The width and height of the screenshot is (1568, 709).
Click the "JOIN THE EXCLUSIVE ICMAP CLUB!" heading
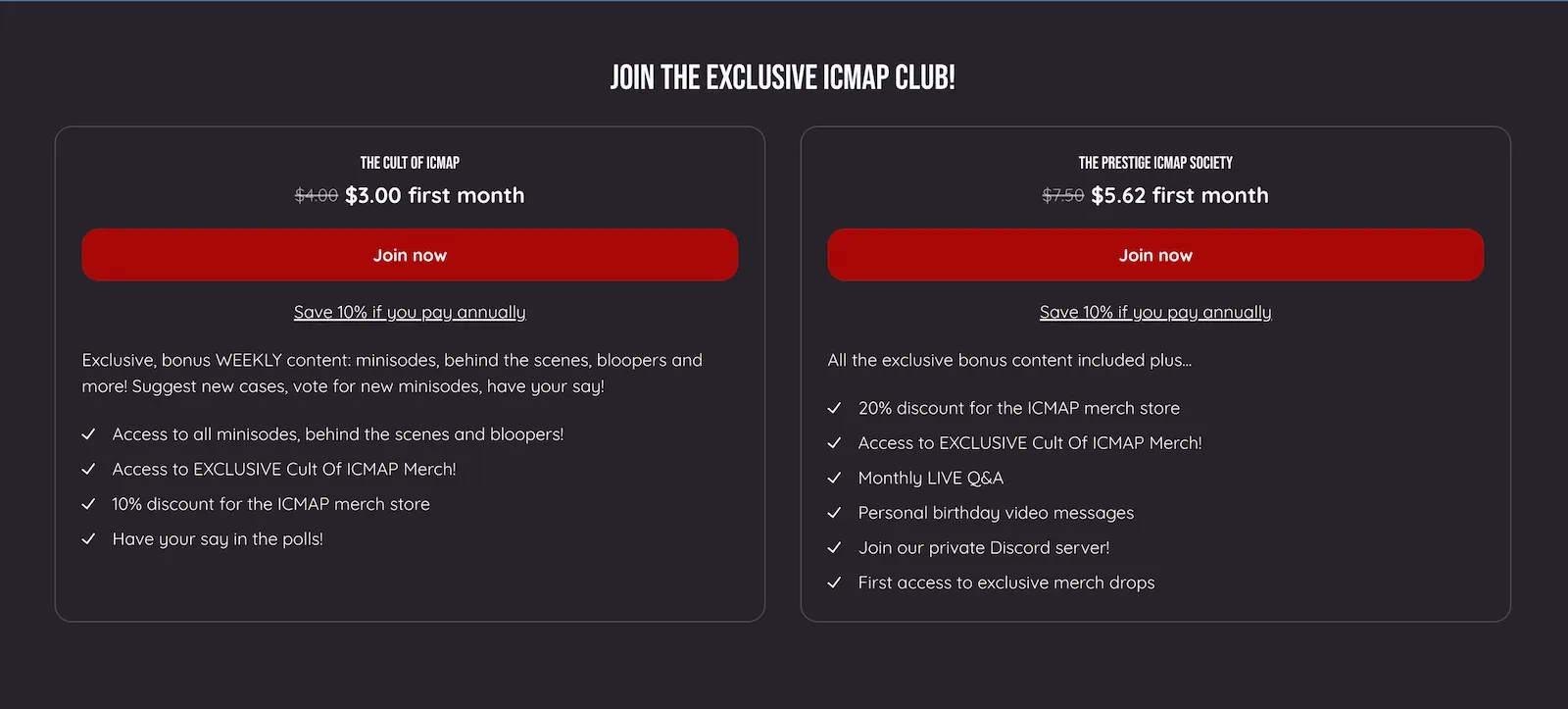[784, 76]
